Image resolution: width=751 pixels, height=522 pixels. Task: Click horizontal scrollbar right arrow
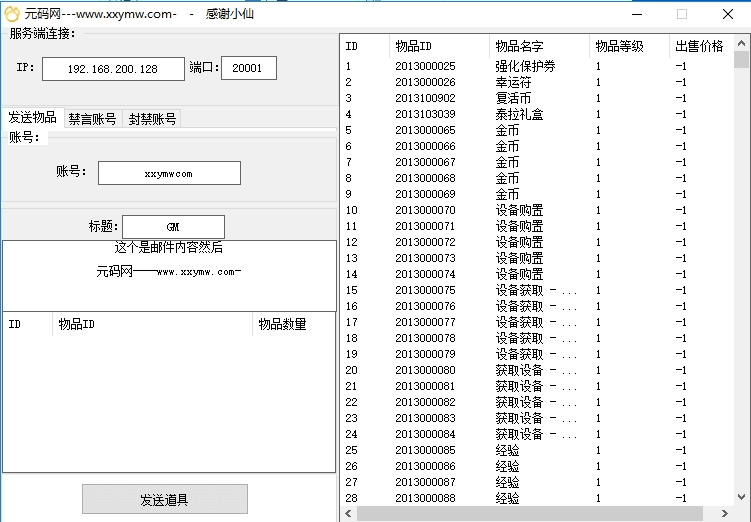[725, 513]
